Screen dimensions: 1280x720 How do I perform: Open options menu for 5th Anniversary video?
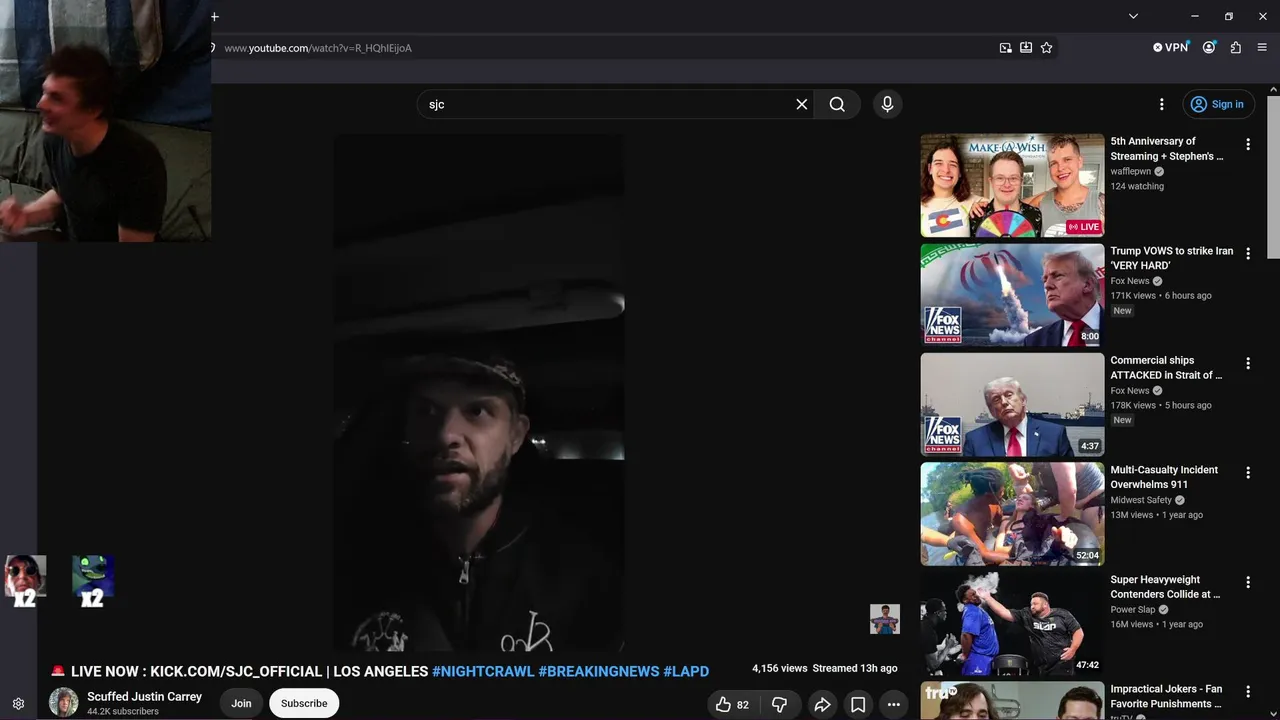click(1247, 145)
